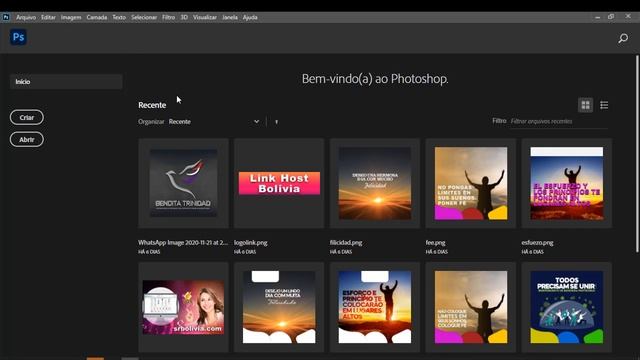Open the Imagem menu
Image resolution: width=640 pixels, height=360 pixels.
click(x=71, y=17)
